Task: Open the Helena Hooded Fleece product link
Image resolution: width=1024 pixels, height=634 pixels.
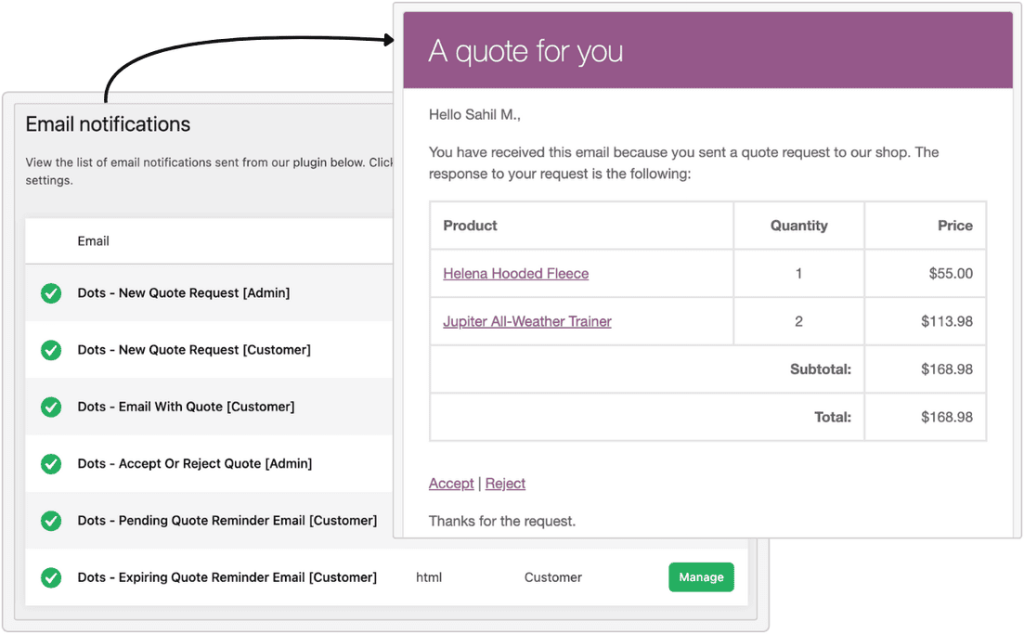Action: [516, 274]
